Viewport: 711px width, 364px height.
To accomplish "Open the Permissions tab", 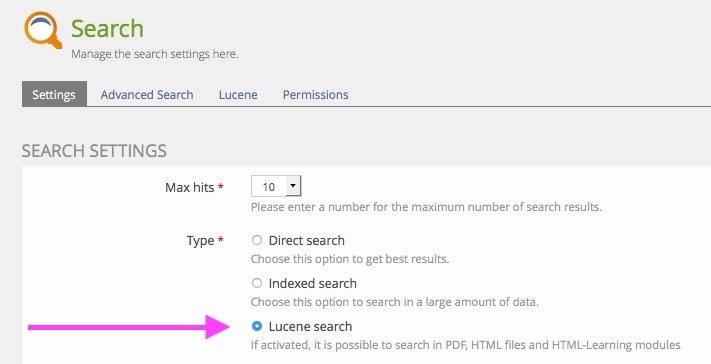I will [316, 94].
